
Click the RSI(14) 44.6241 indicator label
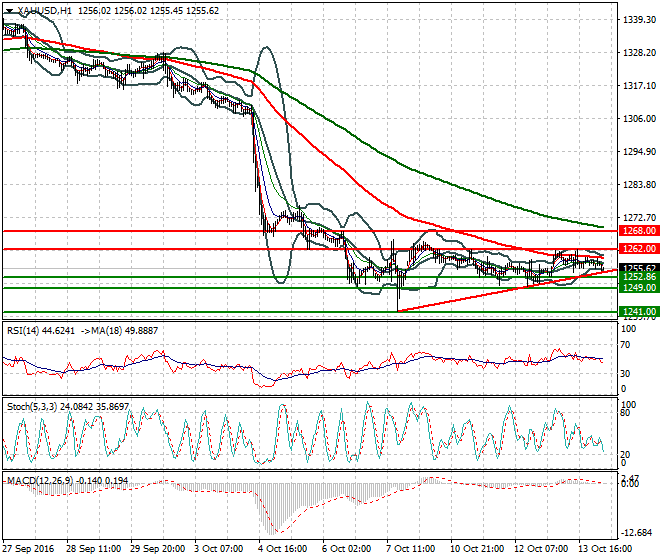41,331
